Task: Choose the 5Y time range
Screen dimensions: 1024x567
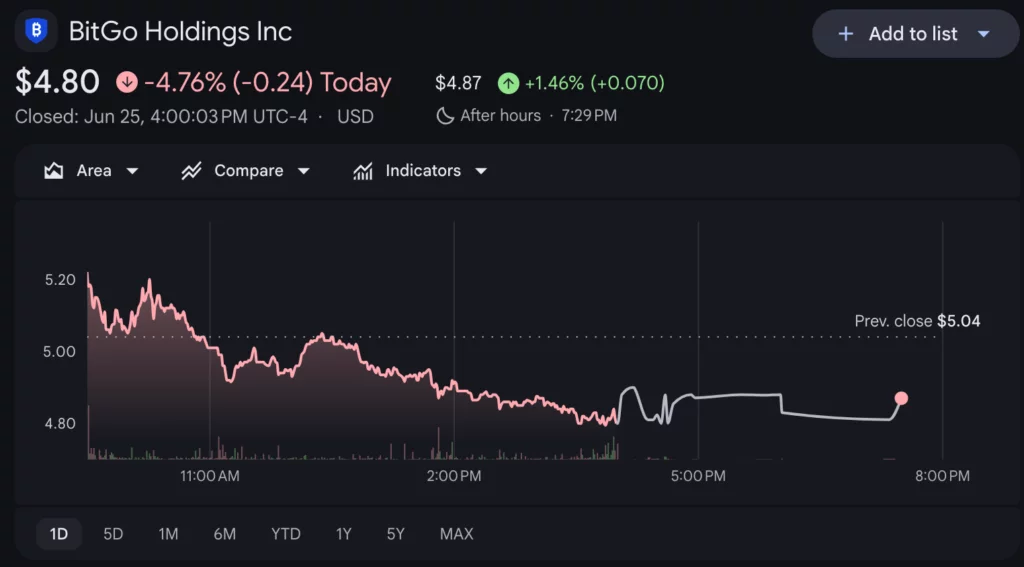Action: [396, 534]
